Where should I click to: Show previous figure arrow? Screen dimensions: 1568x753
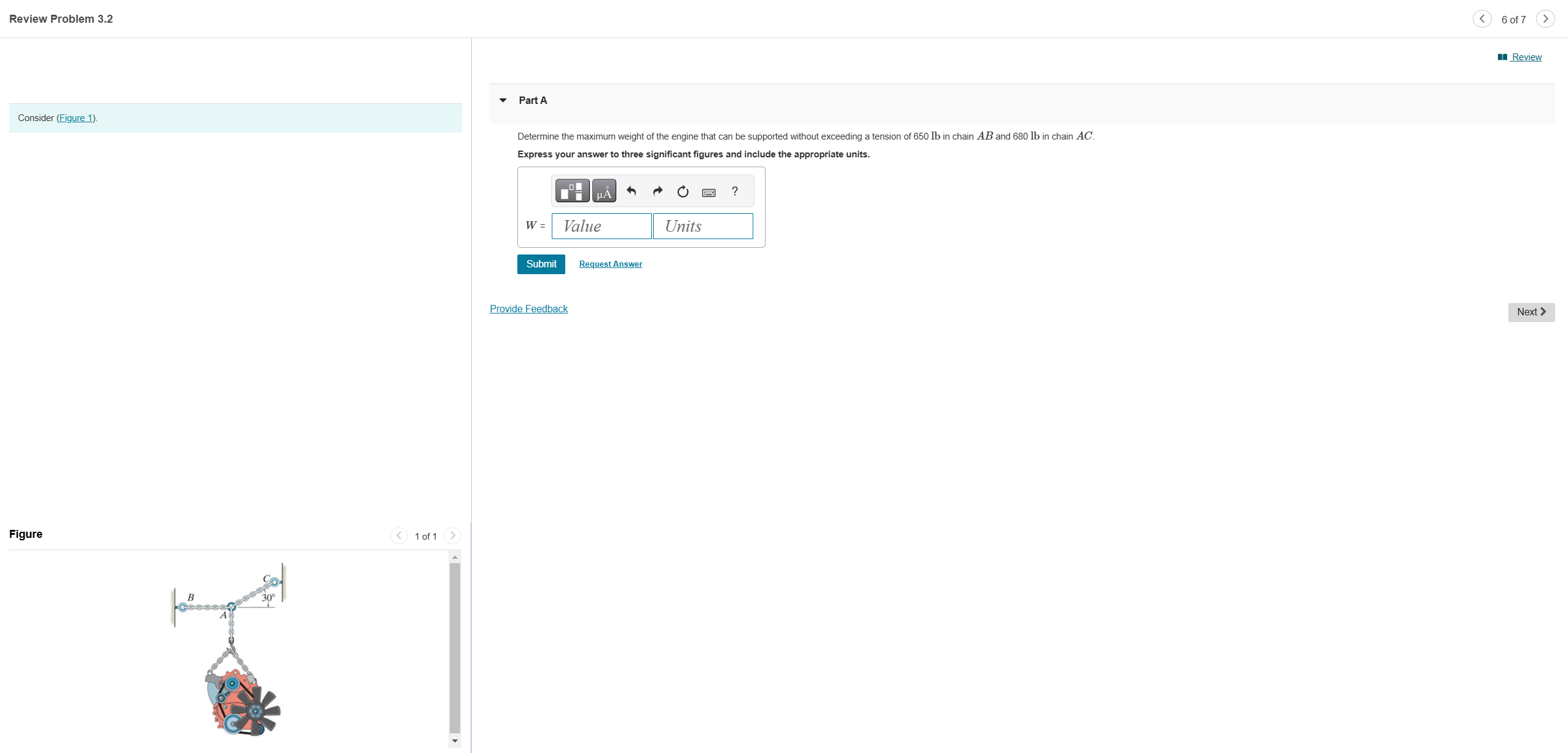tap(399, 536)
